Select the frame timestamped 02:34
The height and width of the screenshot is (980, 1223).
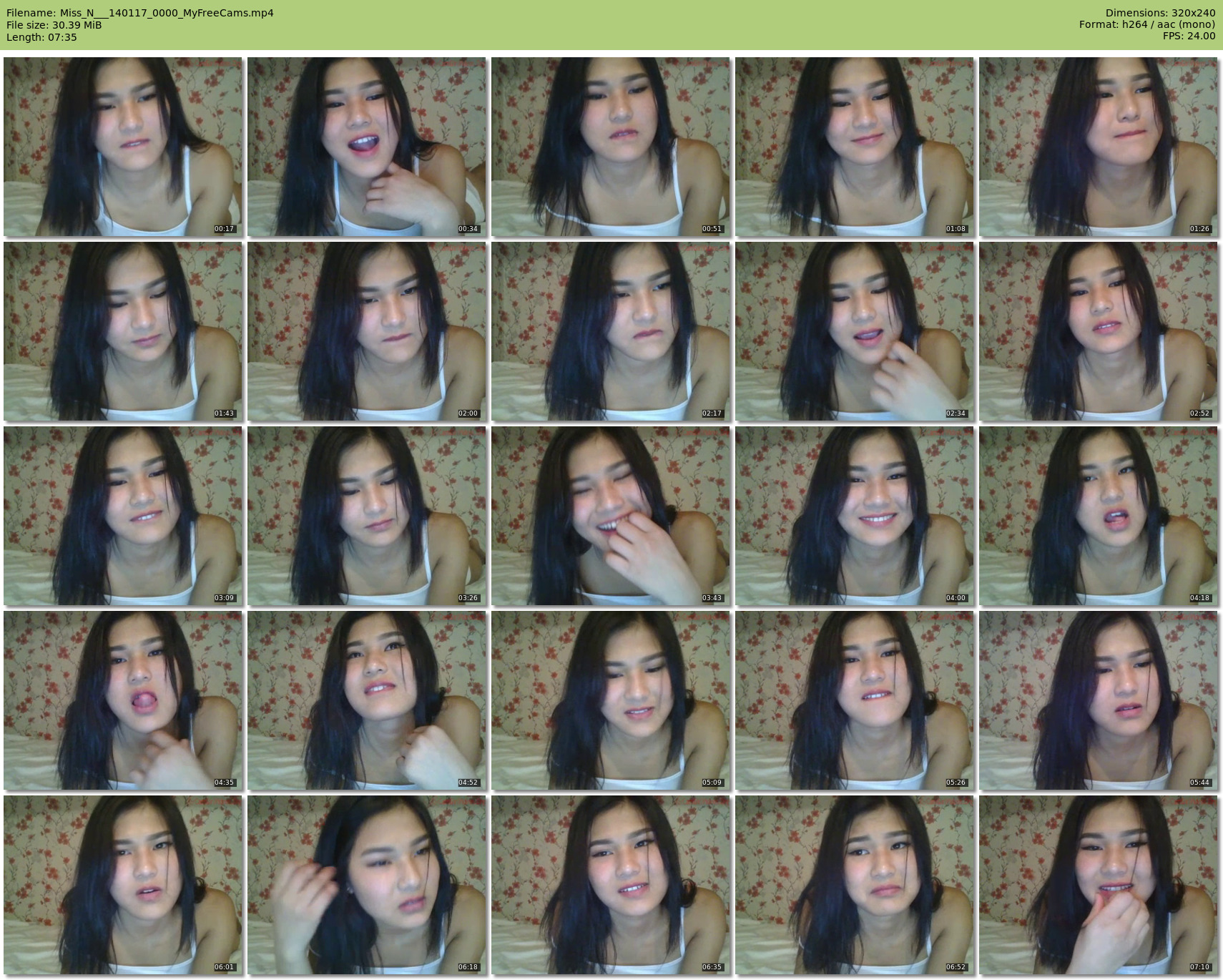click(854, 331)
